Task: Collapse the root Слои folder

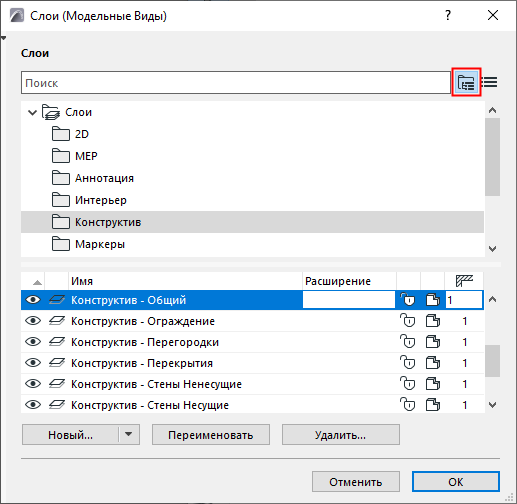Action: [x=32, y=112]
